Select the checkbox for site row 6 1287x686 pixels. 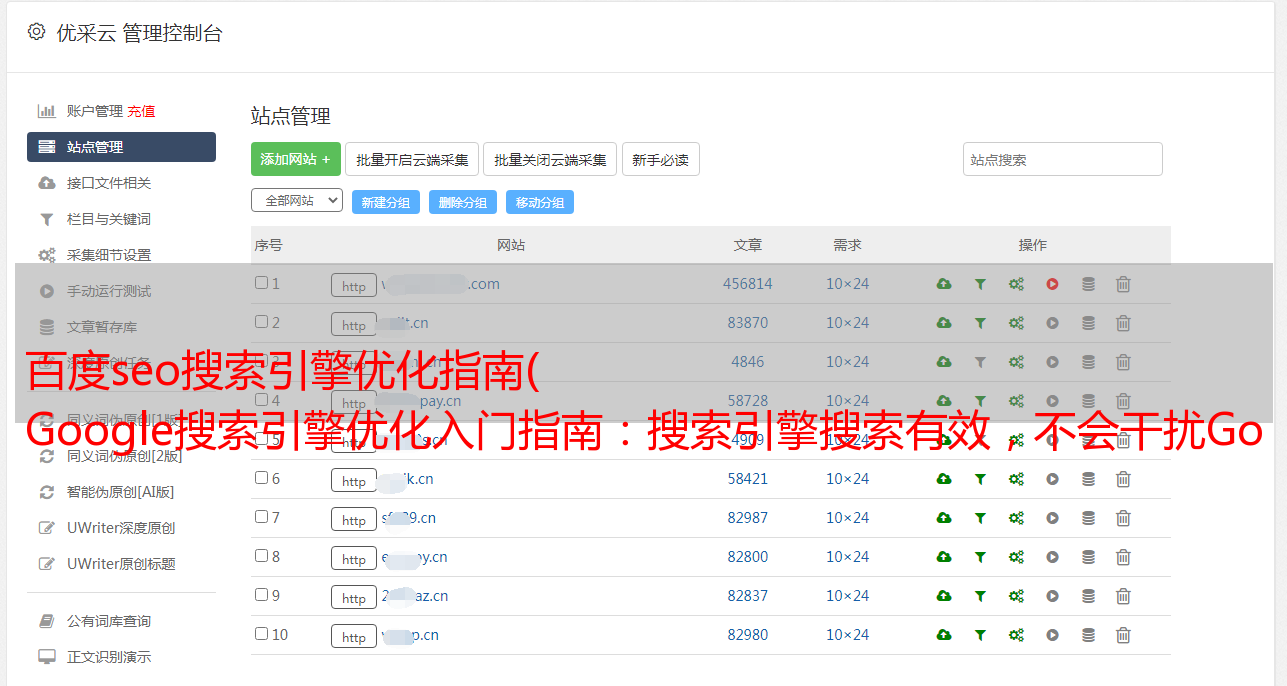(x=261, y=478)
